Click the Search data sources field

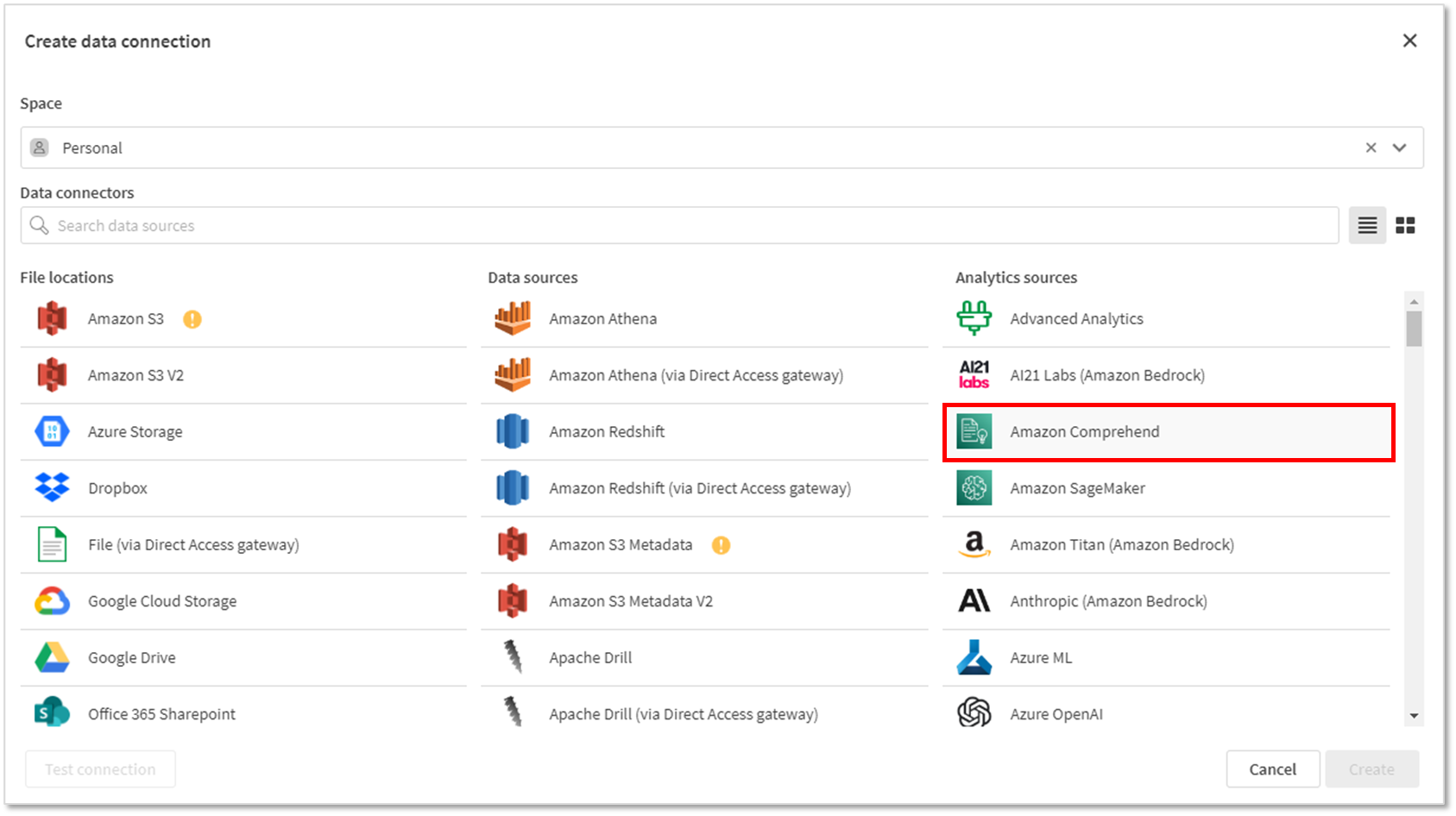tap(680, 225)
